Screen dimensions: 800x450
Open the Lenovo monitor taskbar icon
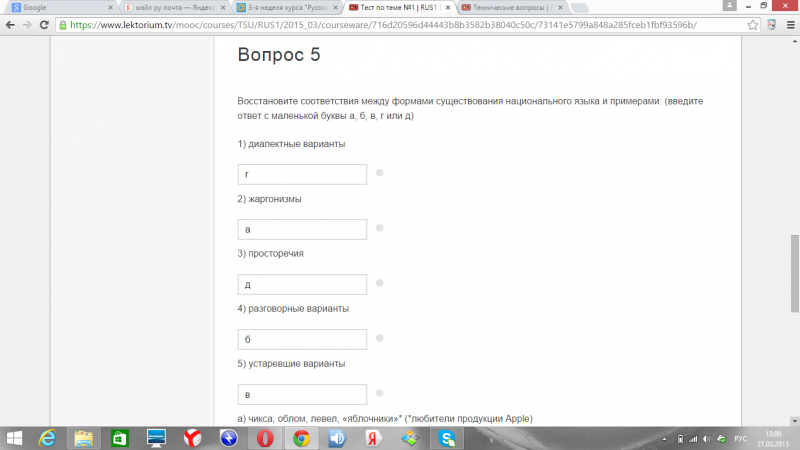[x=156, y=438]
